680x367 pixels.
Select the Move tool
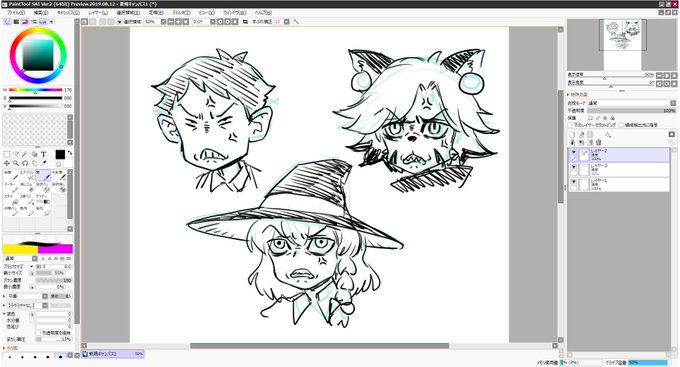(7, 163)
